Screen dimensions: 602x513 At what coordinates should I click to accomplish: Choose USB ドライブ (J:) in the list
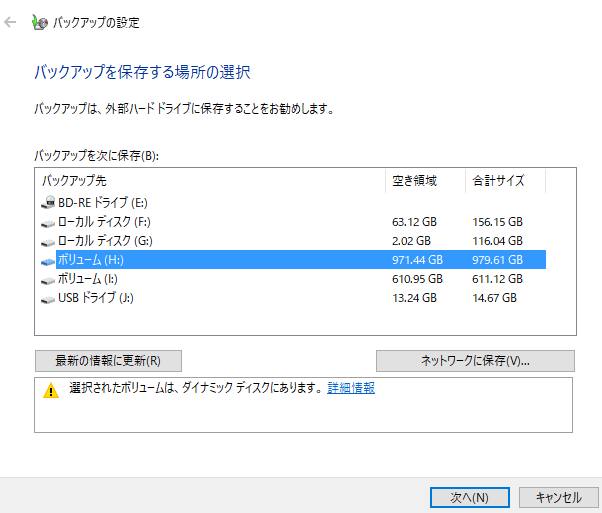96,298
